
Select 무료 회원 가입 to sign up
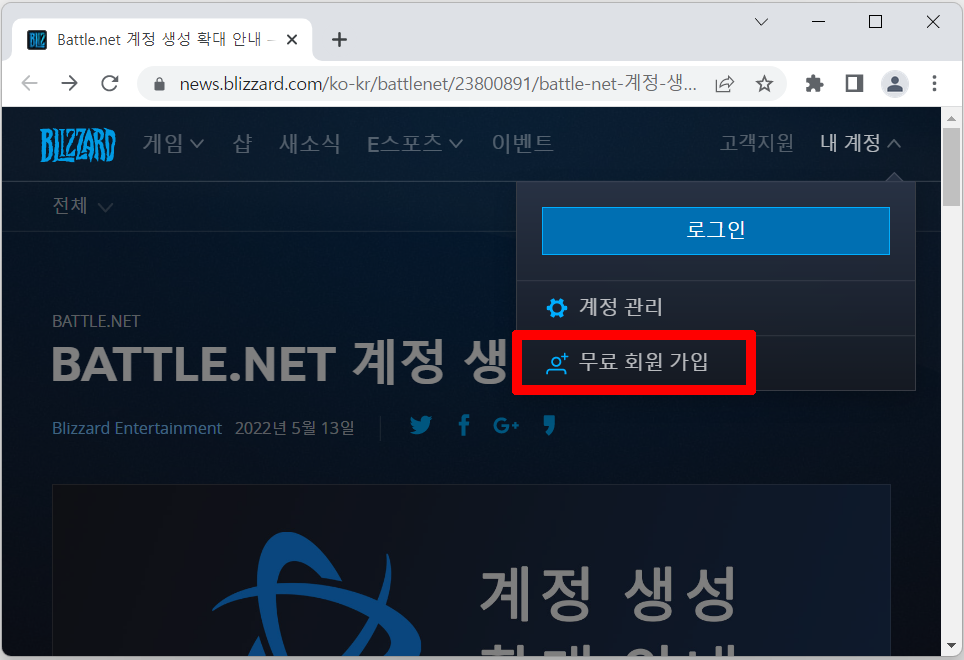coord(716,363)
